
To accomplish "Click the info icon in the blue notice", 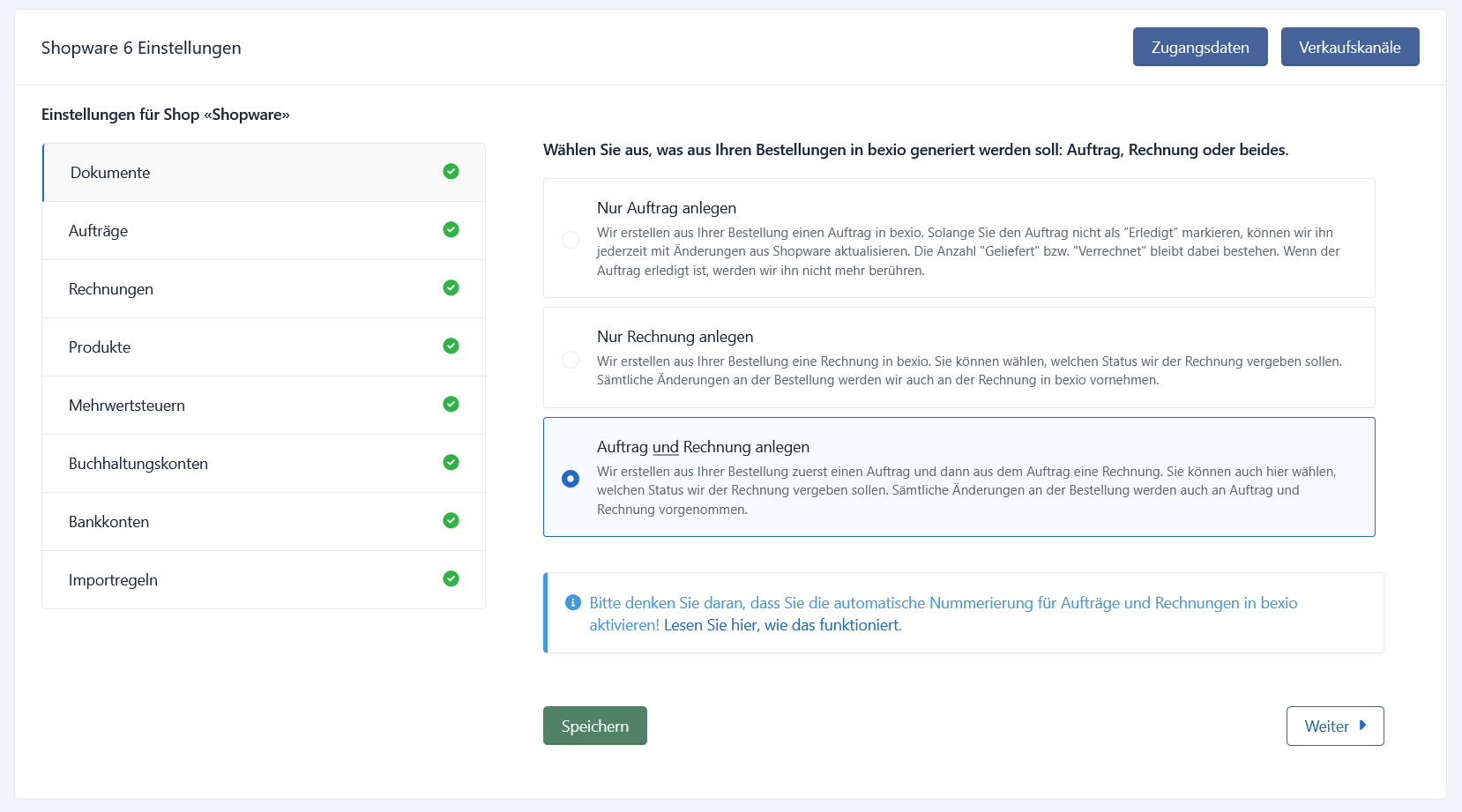I will tap(573, 602).
